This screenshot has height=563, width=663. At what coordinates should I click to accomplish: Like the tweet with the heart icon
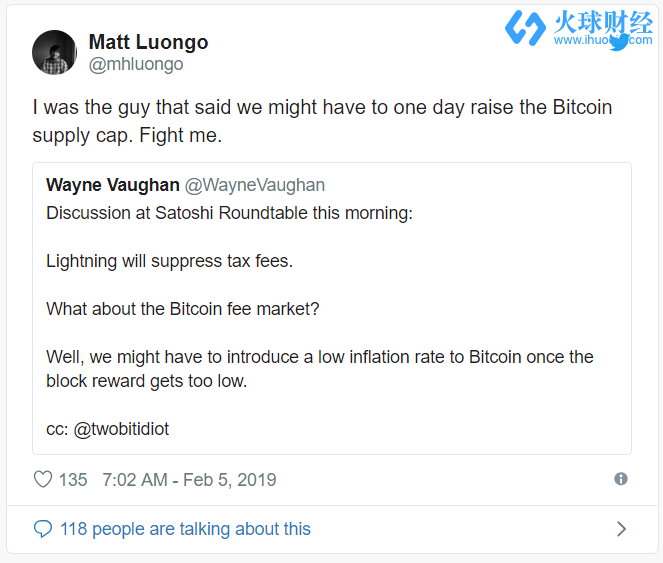pyautogui.click(x=43, y=480)
